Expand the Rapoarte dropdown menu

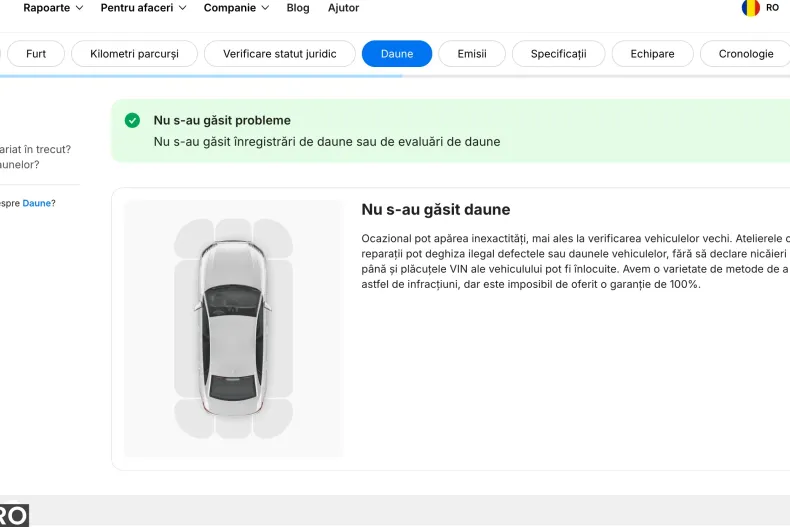tap(53, 8)
